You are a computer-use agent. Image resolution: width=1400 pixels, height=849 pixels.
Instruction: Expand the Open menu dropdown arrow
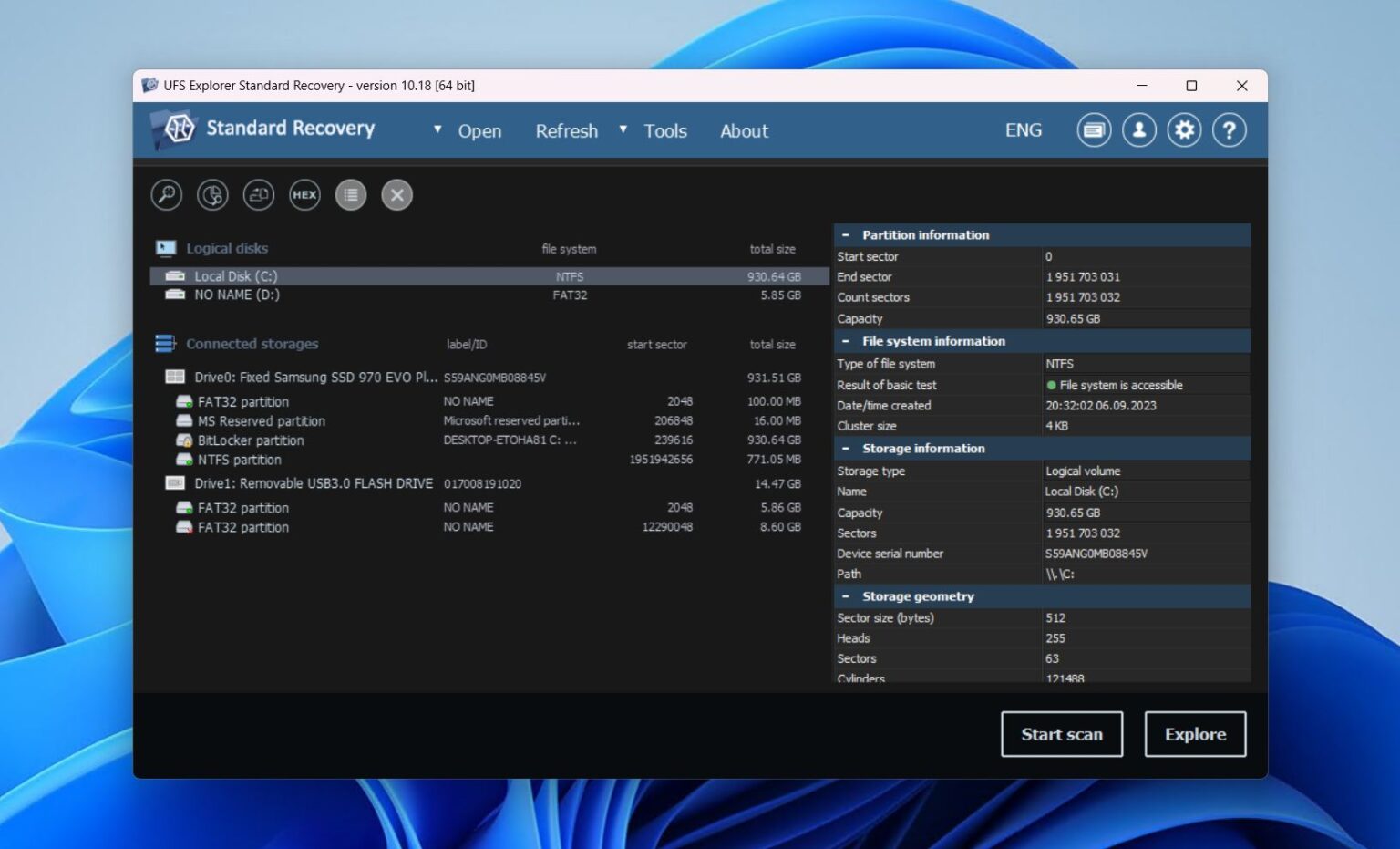click(437, 129)
